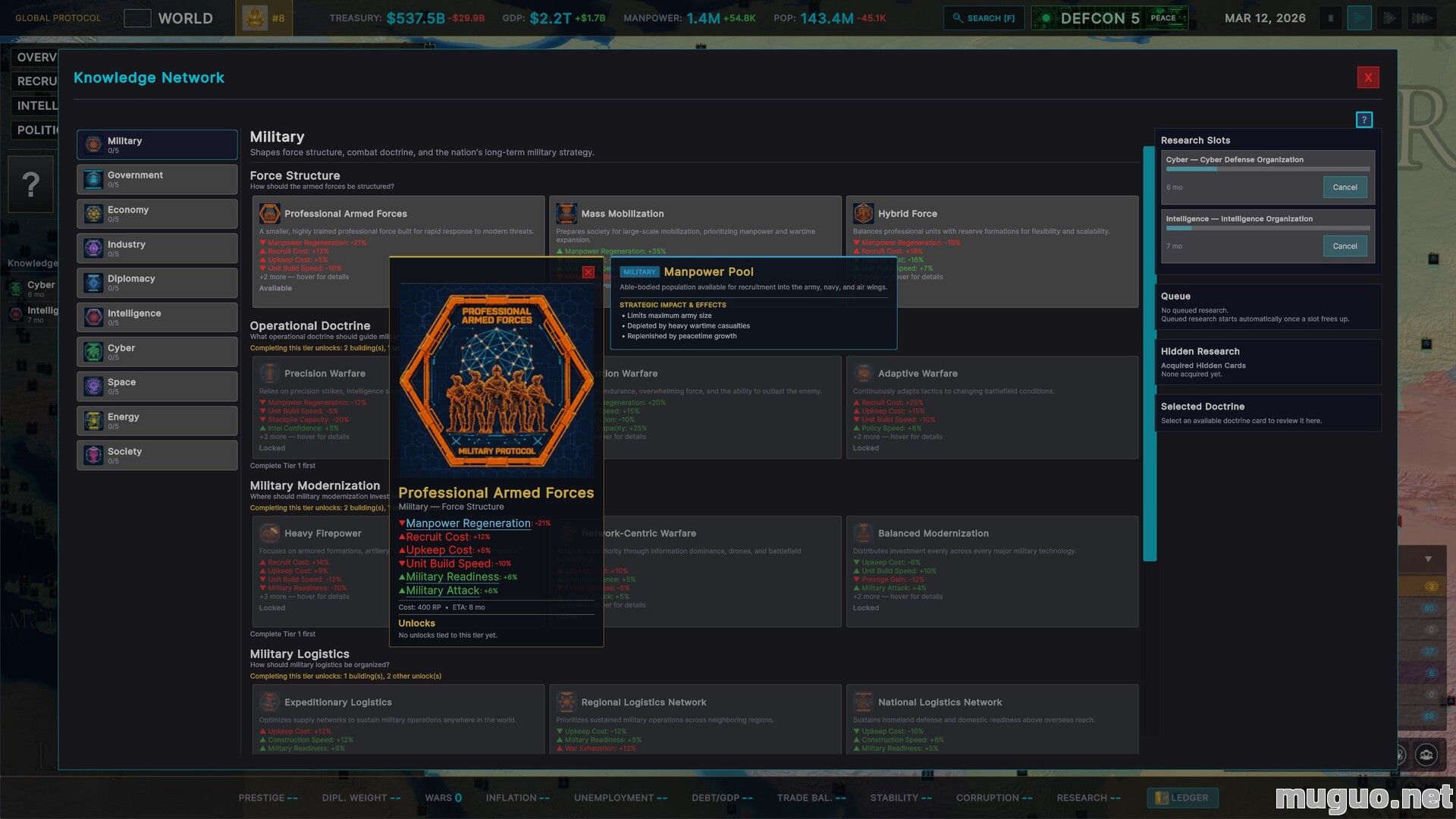Click the Military Readiness stat link

pos(453,577)
